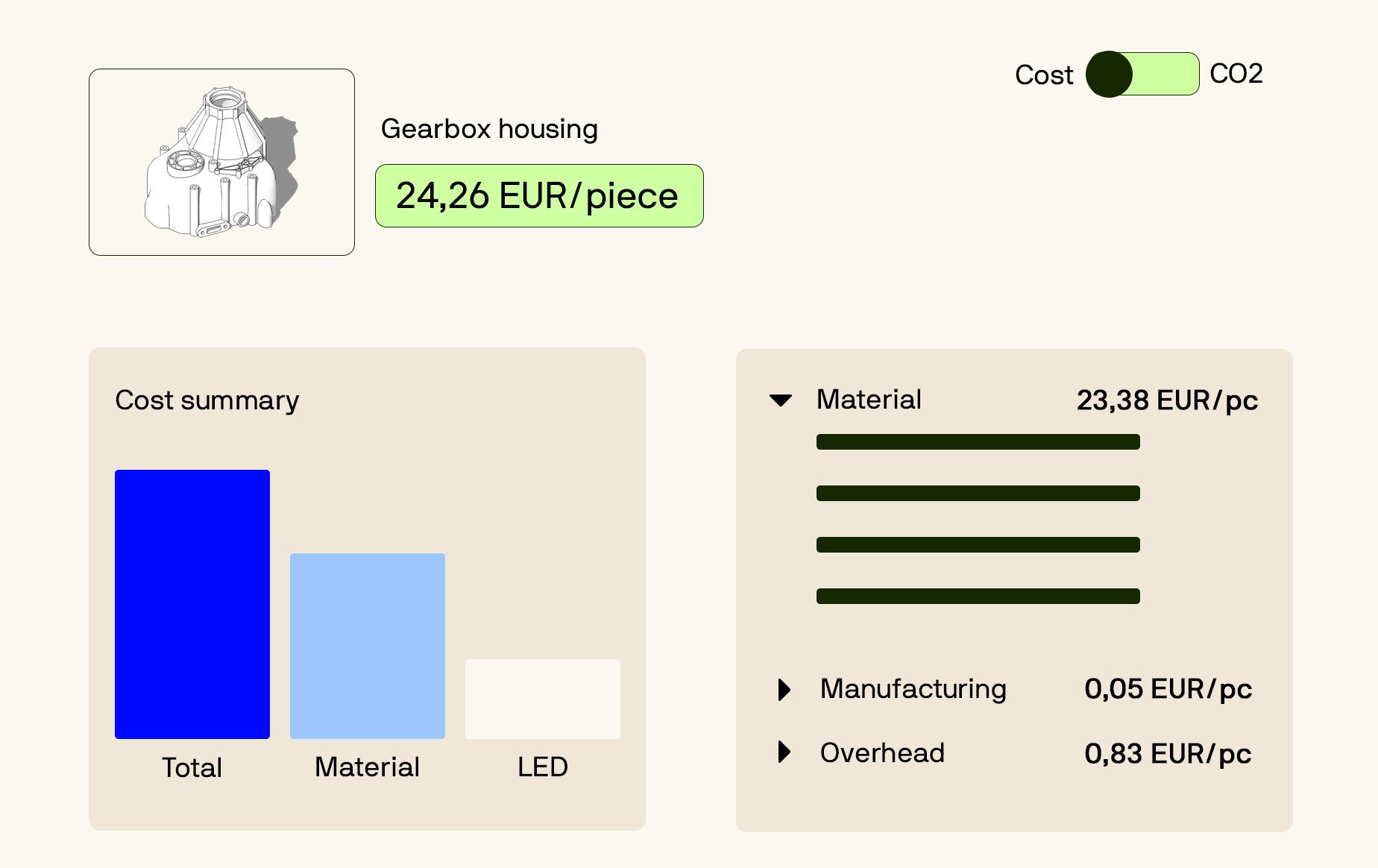Click the Total label under the chart
The width and height of the screenshot is (1378, 868).
(192, 767)
